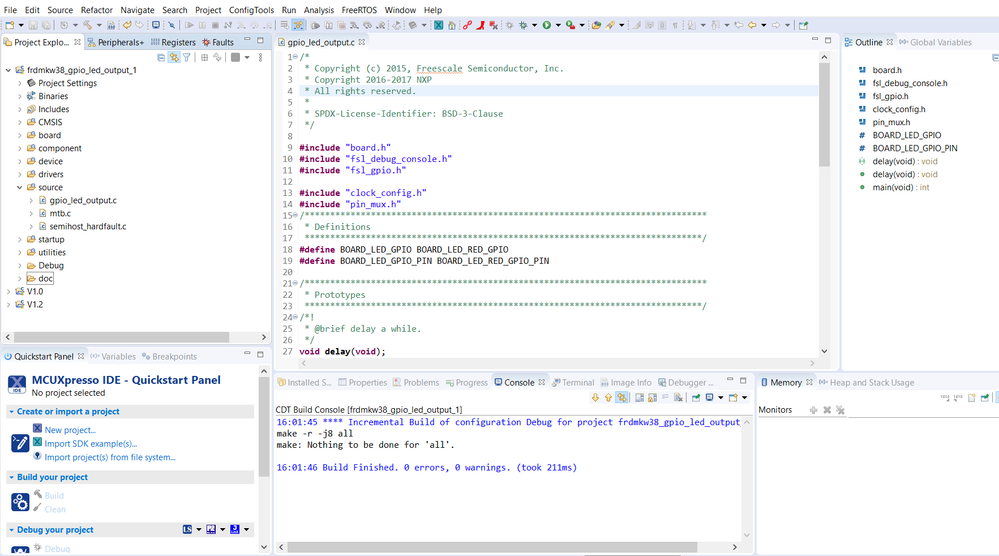Click the Add Memory Monitor plus icon

click(x=814, y=410)
